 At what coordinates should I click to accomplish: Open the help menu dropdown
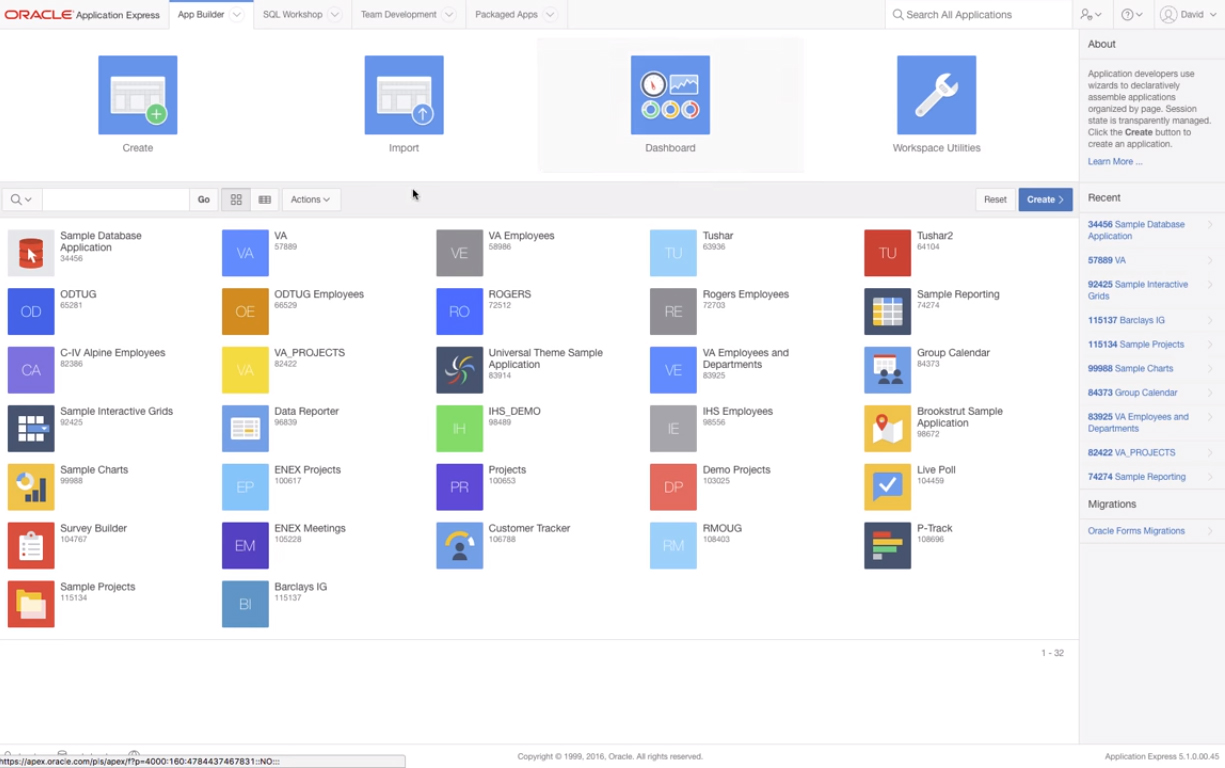click(x=1132, y=15)
